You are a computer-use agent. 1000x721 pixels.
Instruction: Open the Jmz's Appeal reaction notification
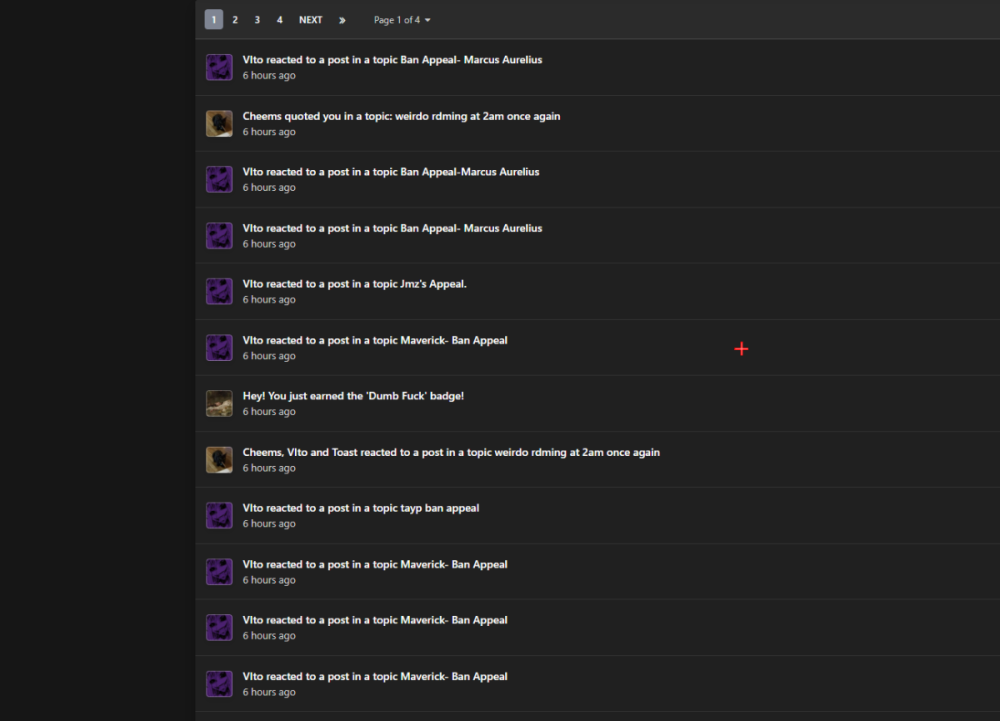[354, 284]
